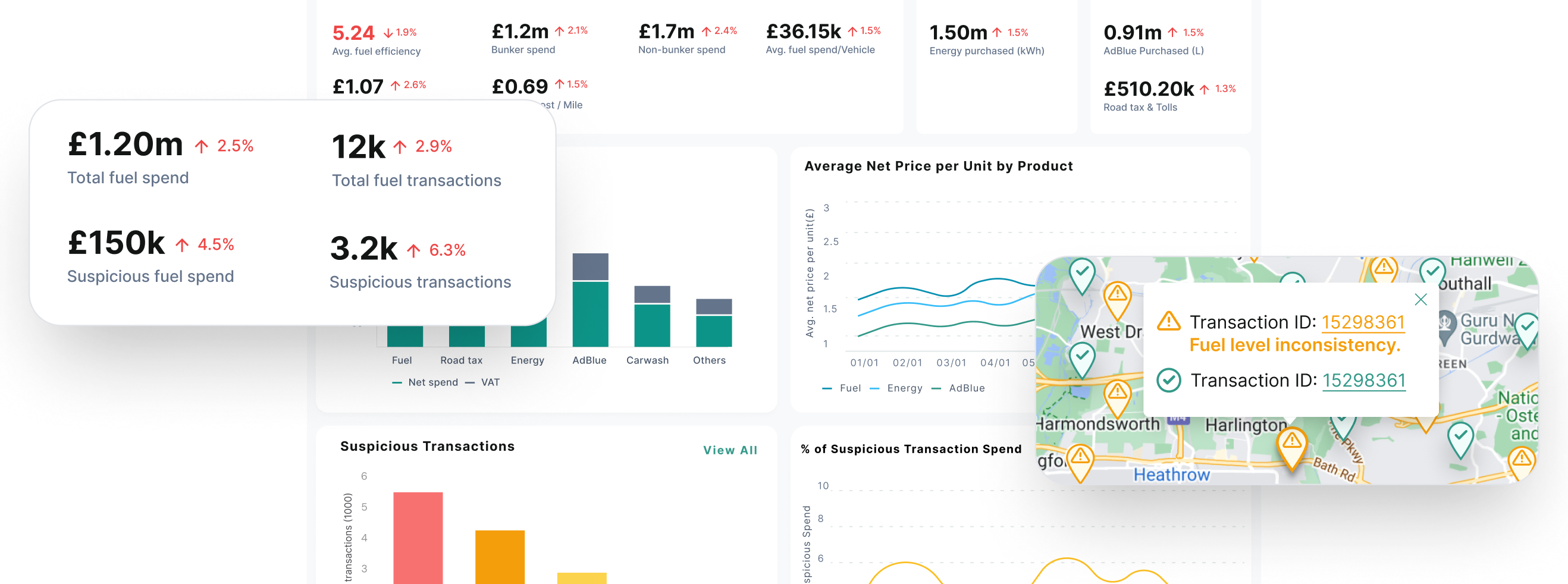Screen dimensions: 1568x584
Task: Select the warning pin above Harmondsworth label
Action: (x=1118, y=398)
